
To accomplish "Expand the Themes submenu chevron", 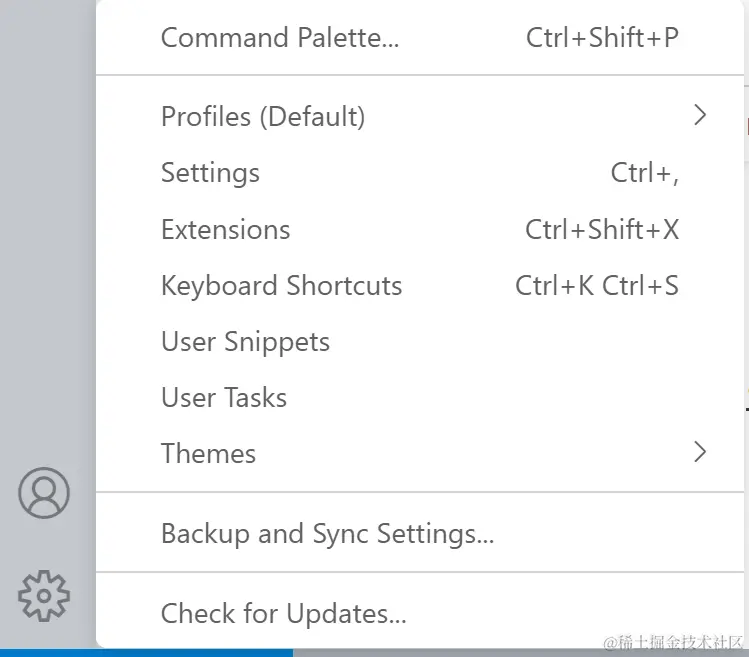I will point(700,452).
